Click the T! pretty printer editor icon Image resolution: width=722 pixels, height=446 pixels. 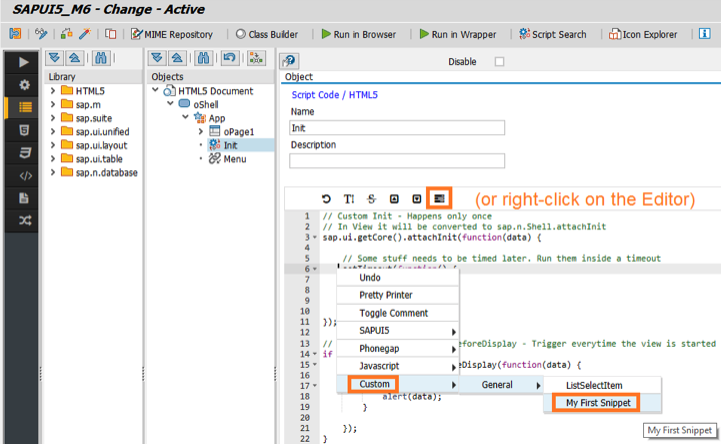(349, 198)
